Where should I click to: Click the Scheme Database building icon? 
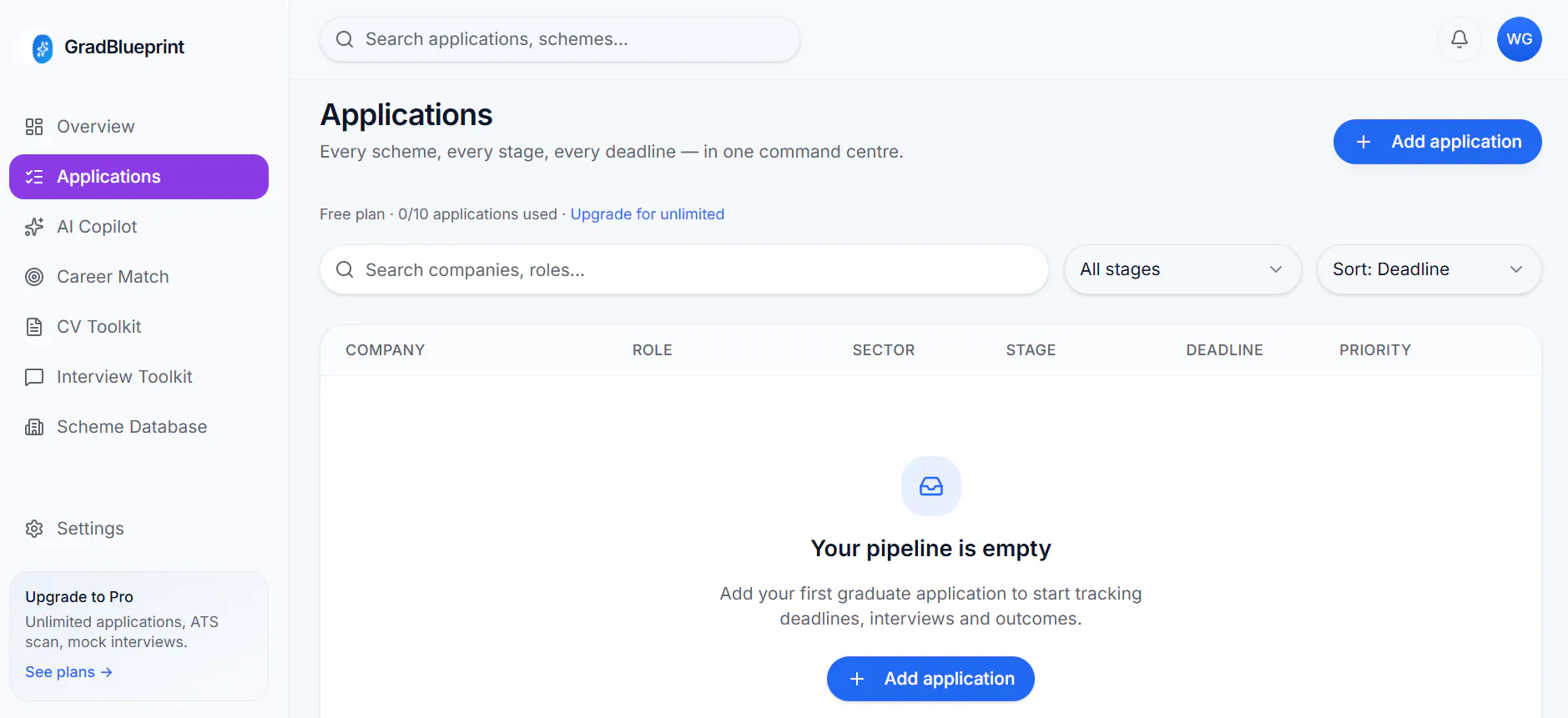click(34, 427)
